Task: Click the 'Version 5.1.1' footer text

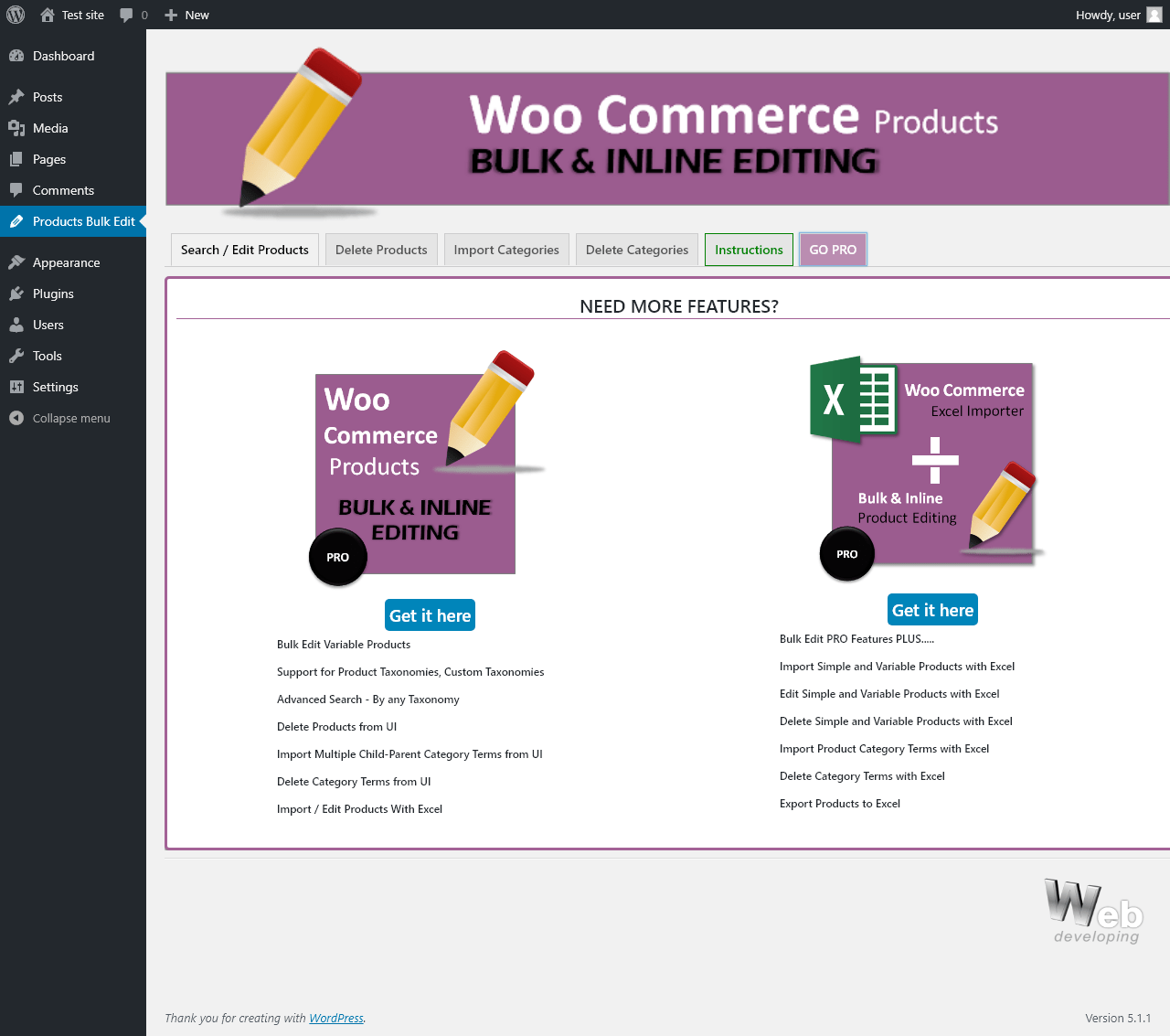Action: pos(1118,1018)
